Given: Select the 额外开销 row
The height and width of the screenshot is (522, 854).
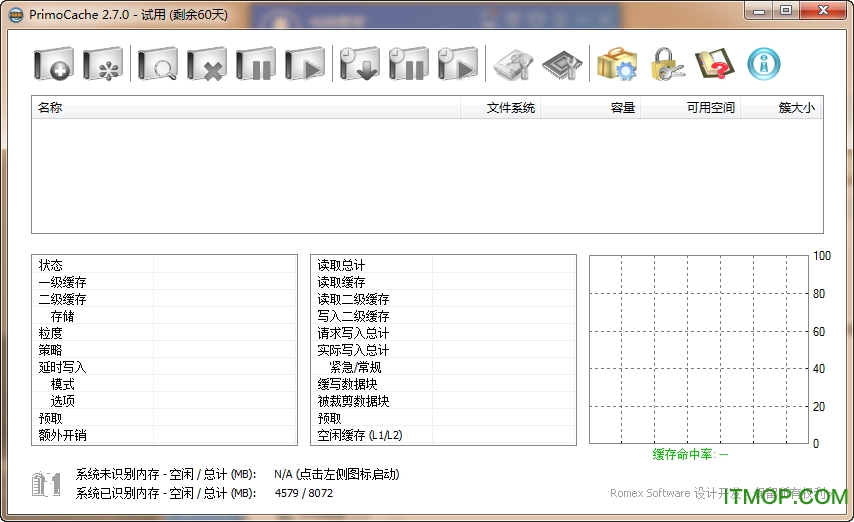Looking at the screenshot, I should 164,435.
